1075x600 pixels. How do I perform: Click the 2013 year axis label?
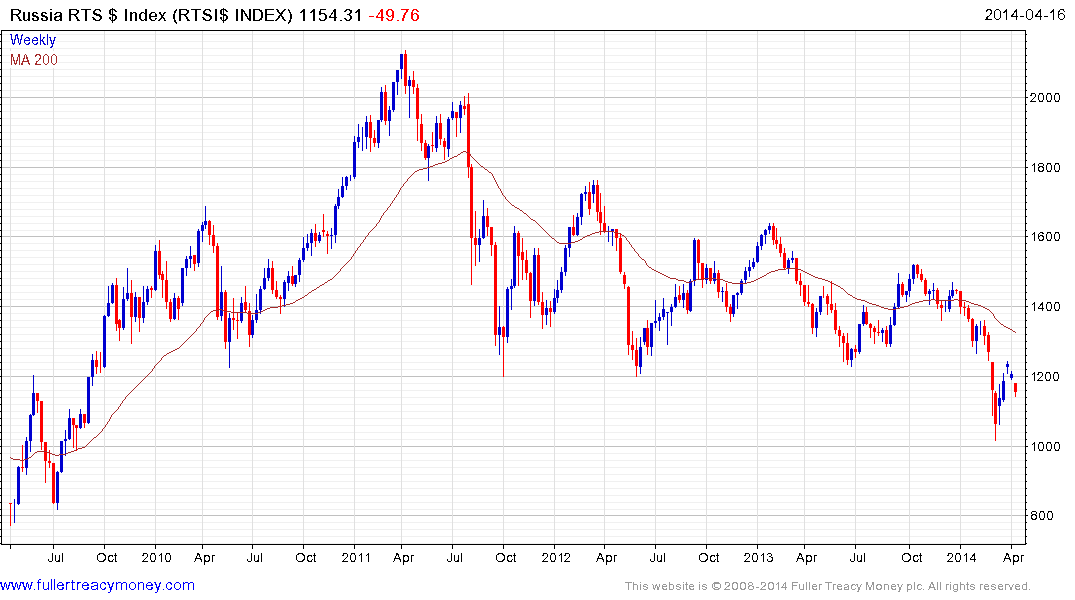tap(758, 558)
